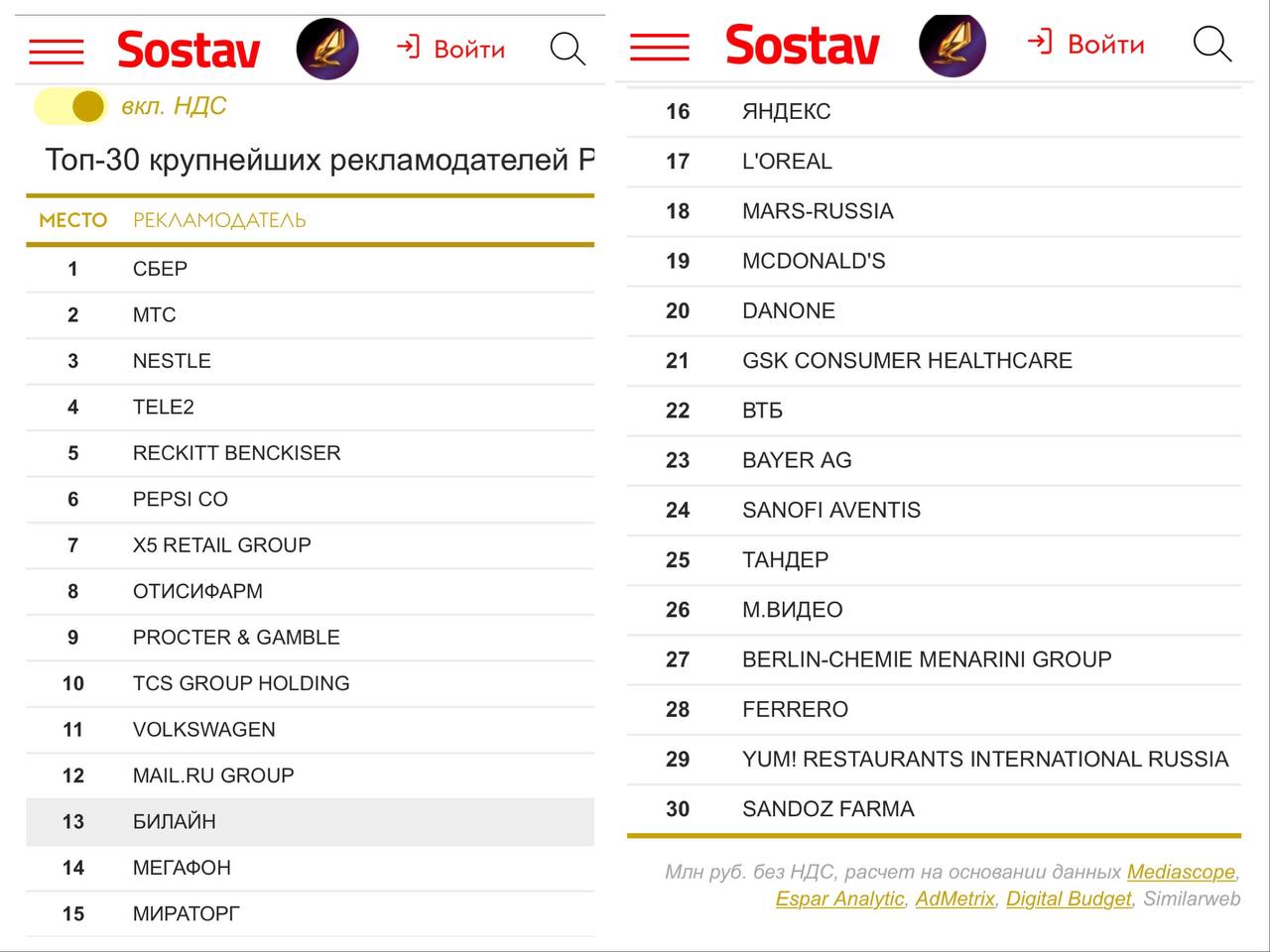Viewport: 1270px width, 952px height.
Task: Click the Sostav logo in left panel
Action: 189,50
